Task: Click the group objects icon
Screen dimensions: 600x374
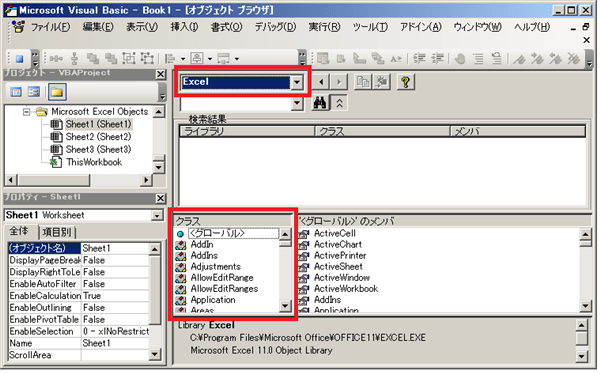Action: click(x=129, y=59)
